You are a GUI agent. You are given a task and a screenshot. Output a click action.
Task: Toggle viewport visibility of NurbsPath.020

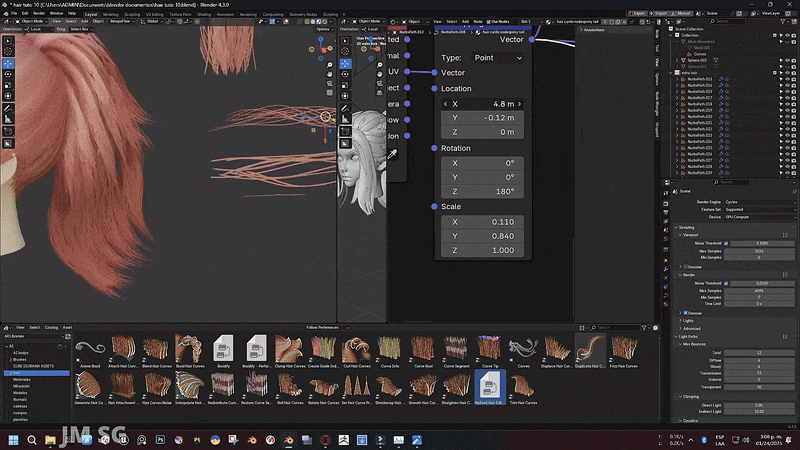[787, 116]
